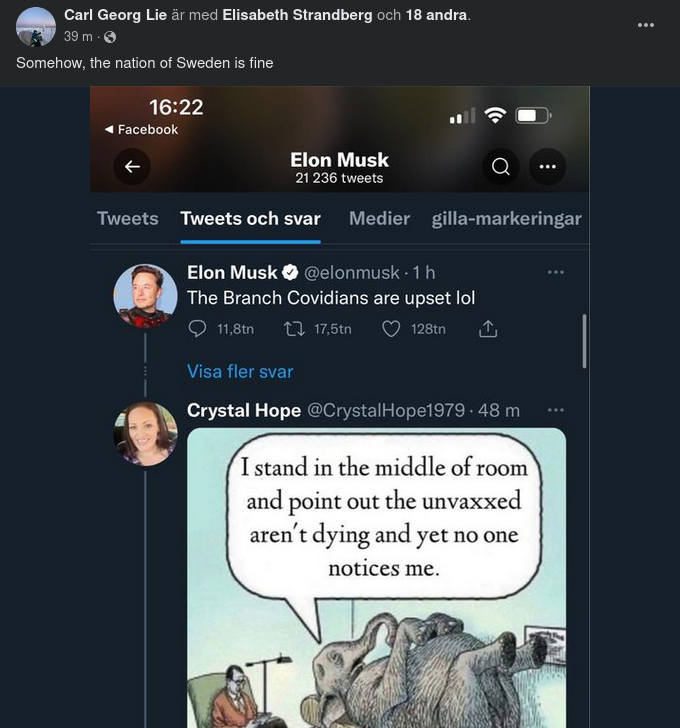Tap the back arrow in Twitter header

[x=132, y=167]
